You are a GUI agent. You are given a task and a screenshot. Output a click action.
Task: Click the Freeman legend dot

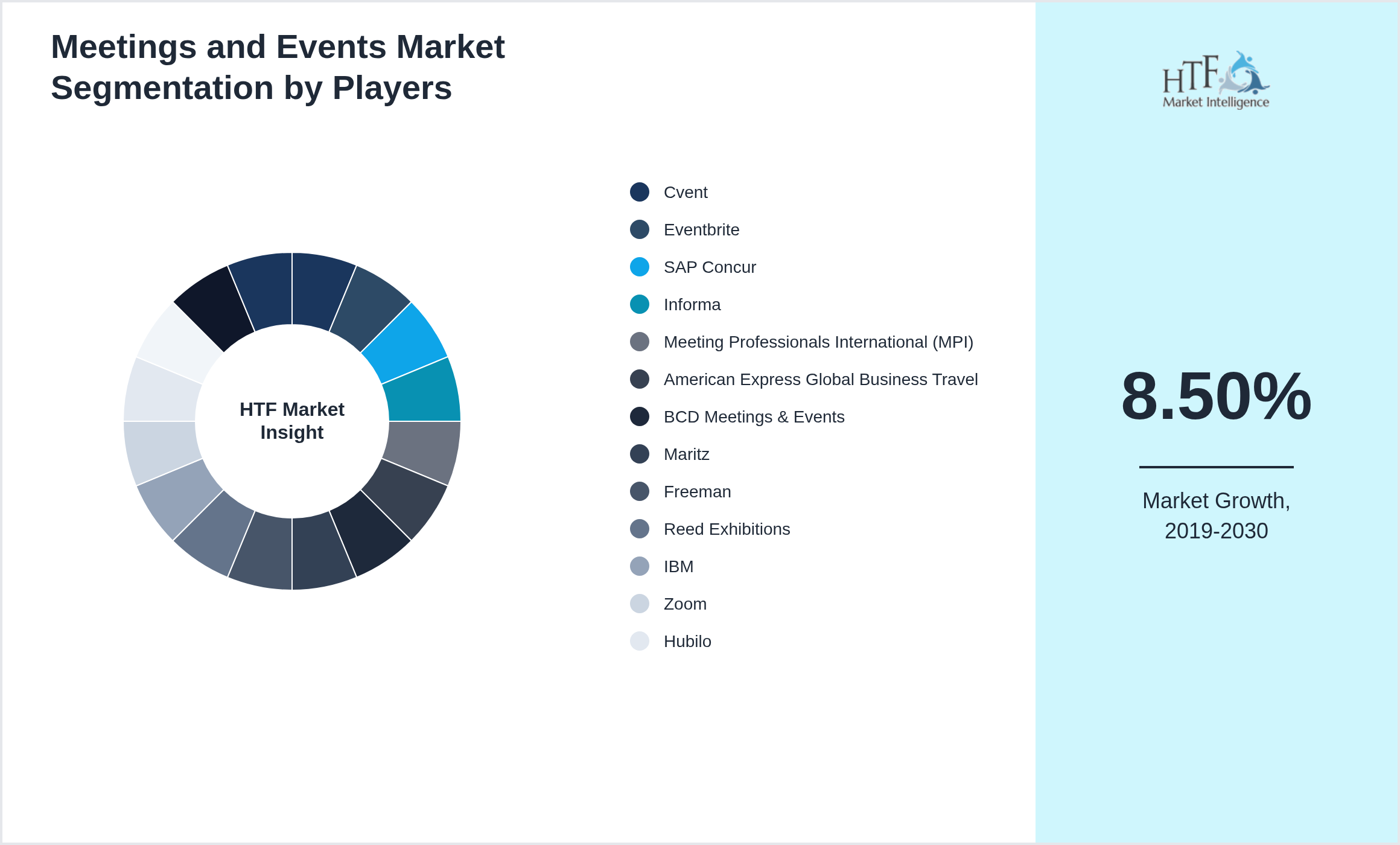click(x=640, y=491)
